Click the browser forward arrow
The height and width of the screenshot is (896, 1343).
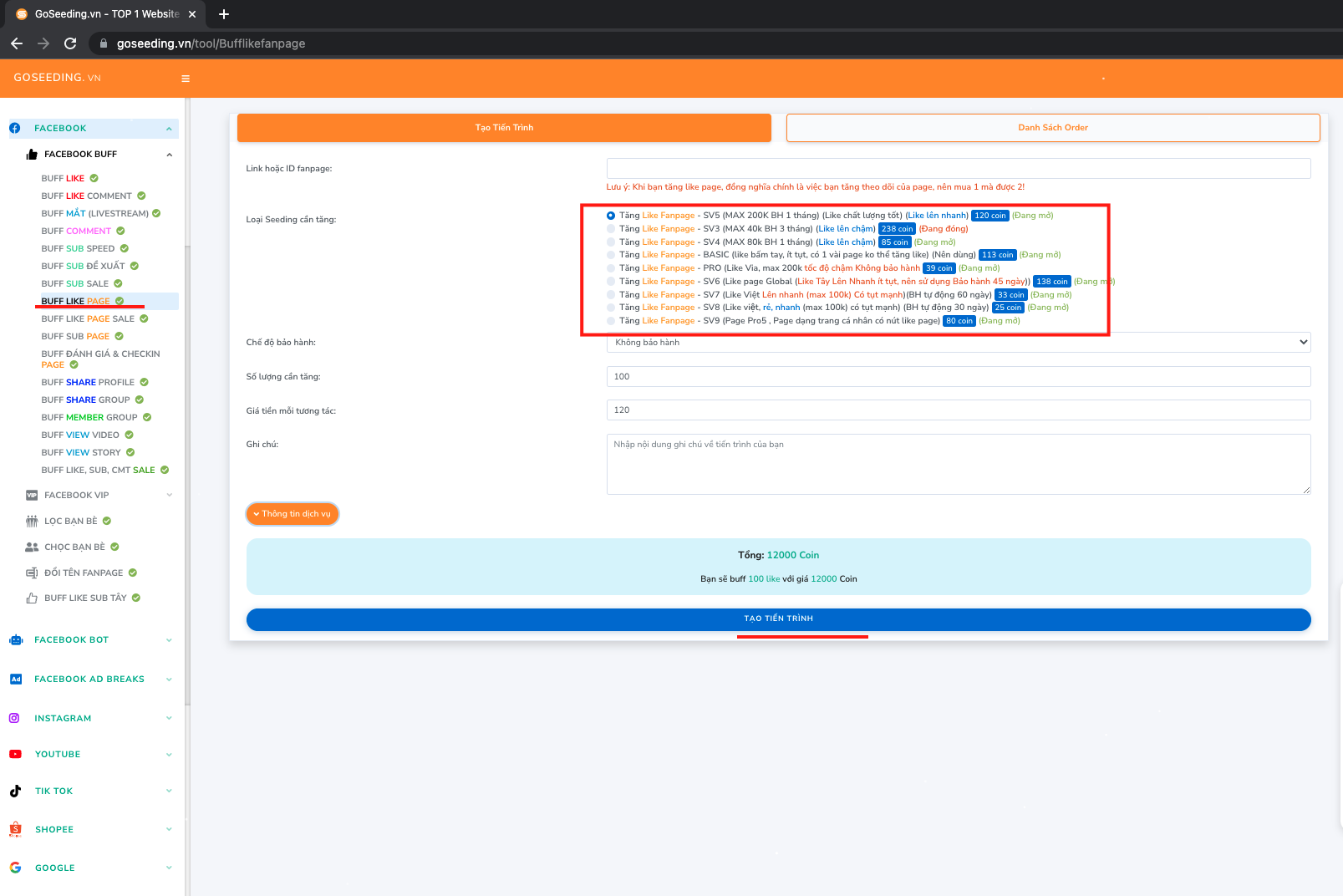coord(43,43)
